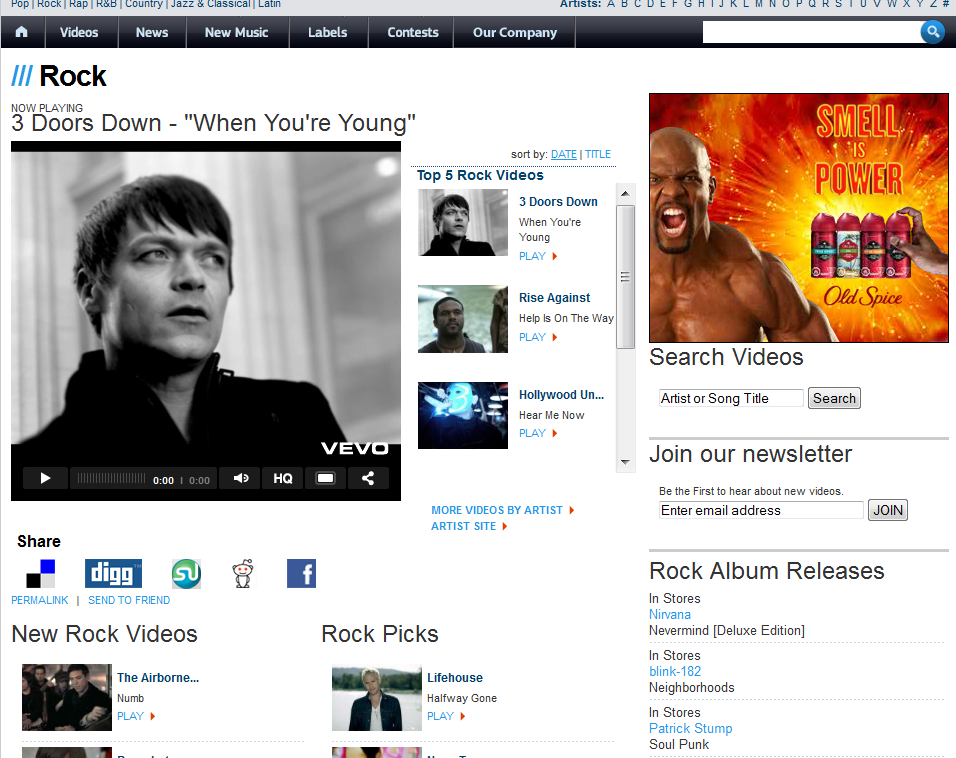Open the Latin genre link
Image resolution: width=956 pixels, height=758 pixels.
[269, 4]
